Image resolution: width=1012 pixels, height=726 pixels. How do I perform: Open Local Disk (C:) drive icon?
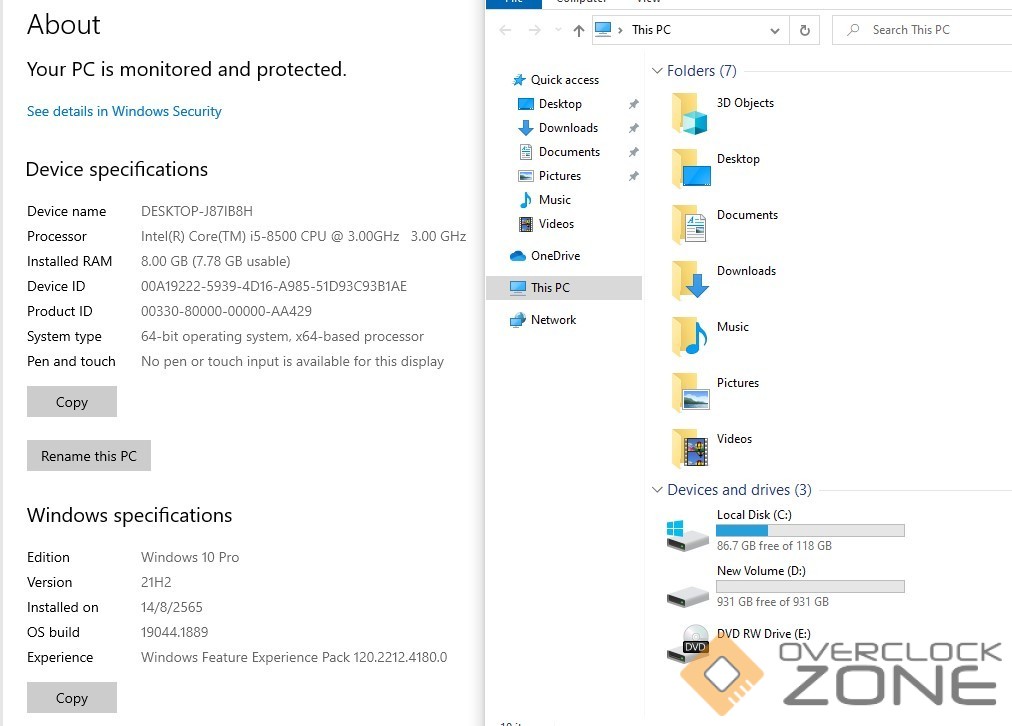pyautogui.click(x=688, y=533)
